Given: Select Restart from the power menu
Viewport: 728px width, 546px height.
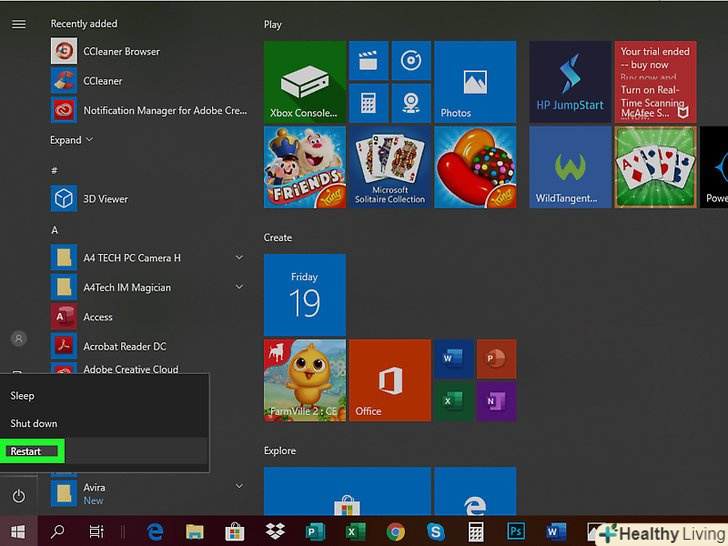Looking at the screenshot, I should tap(27, 452).
